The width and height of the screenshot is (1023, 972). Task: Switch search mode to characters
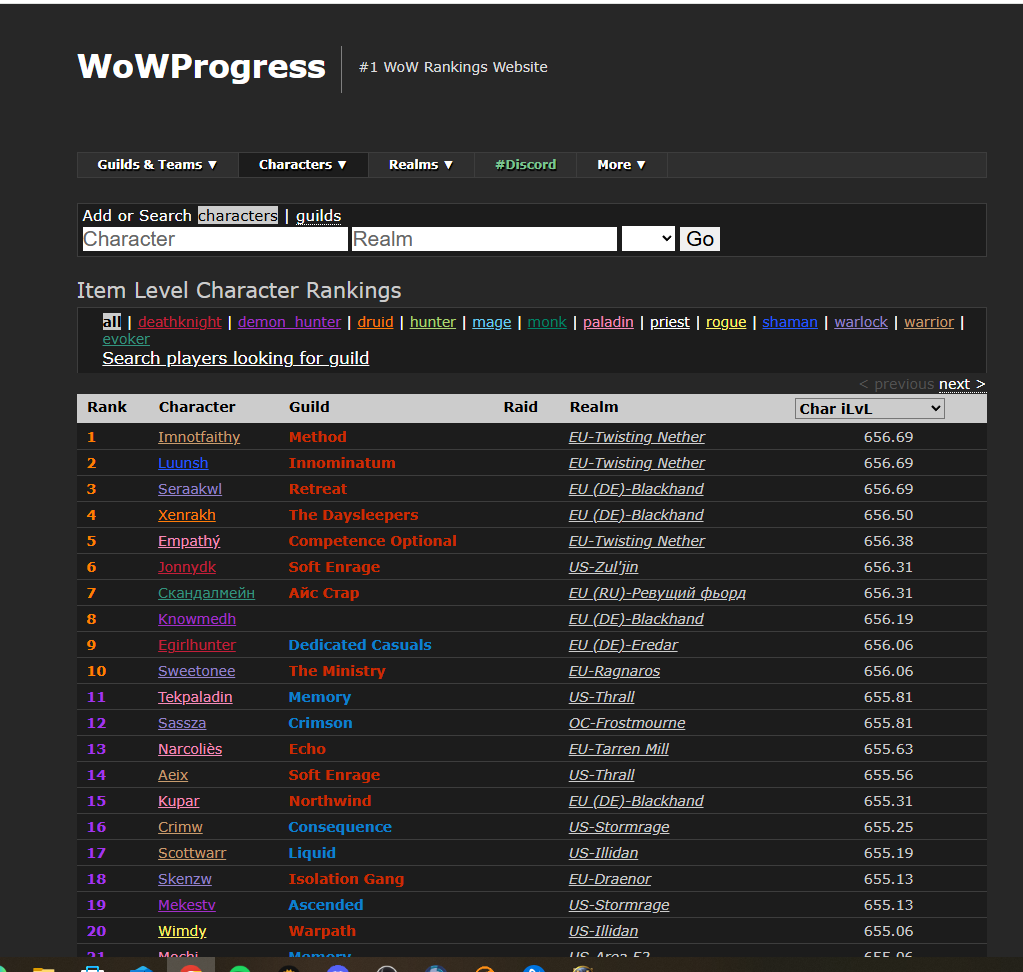pos(237,215)
